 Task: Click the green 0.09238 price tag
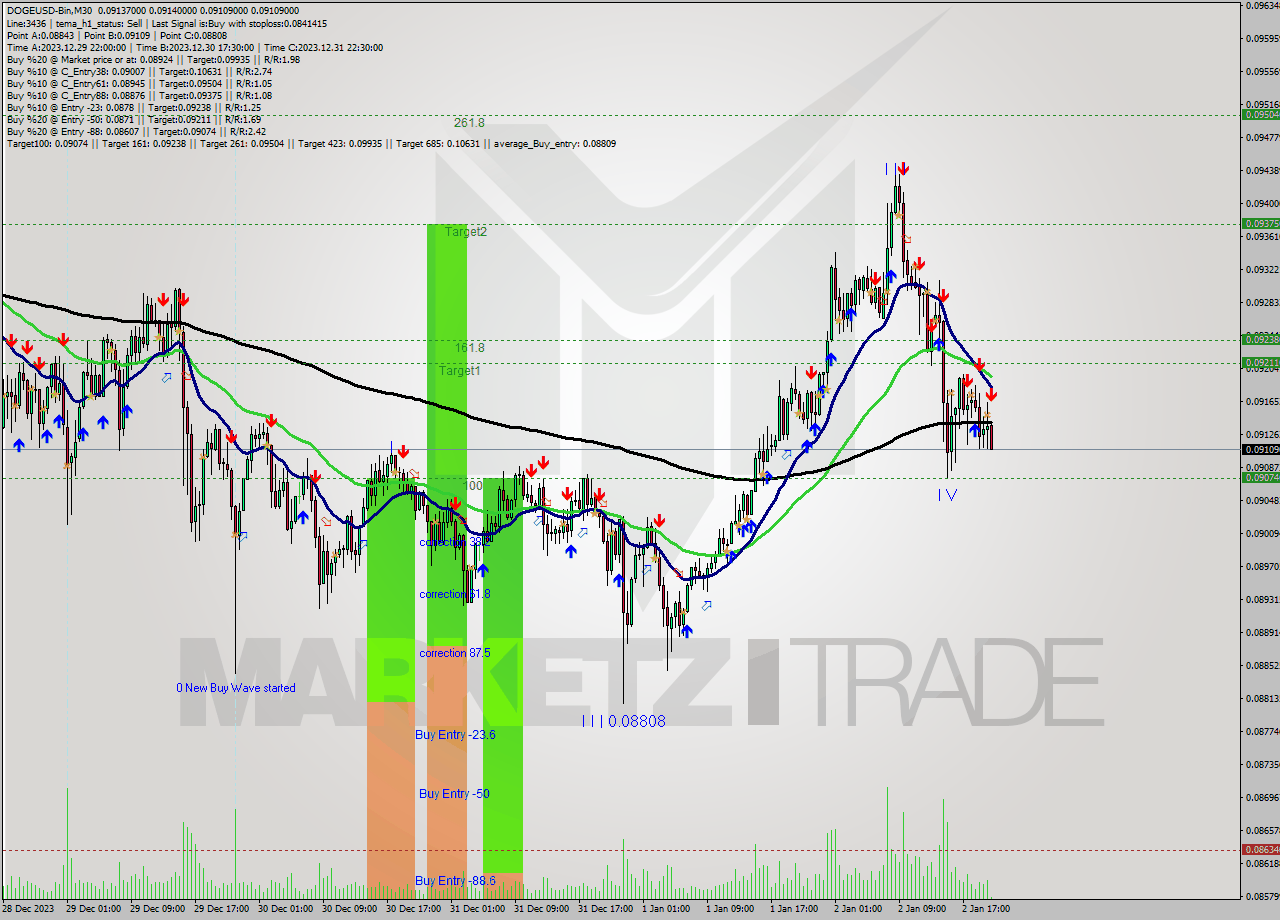(1260, 340)
